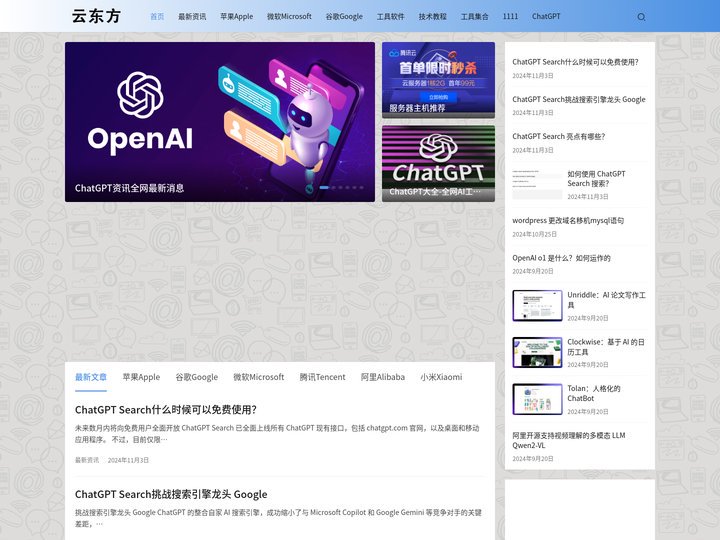Image resolution: width=720 pixels, height=540 pixels.
Task: Open the 工具集合 nav item
Action: (474, 17)
